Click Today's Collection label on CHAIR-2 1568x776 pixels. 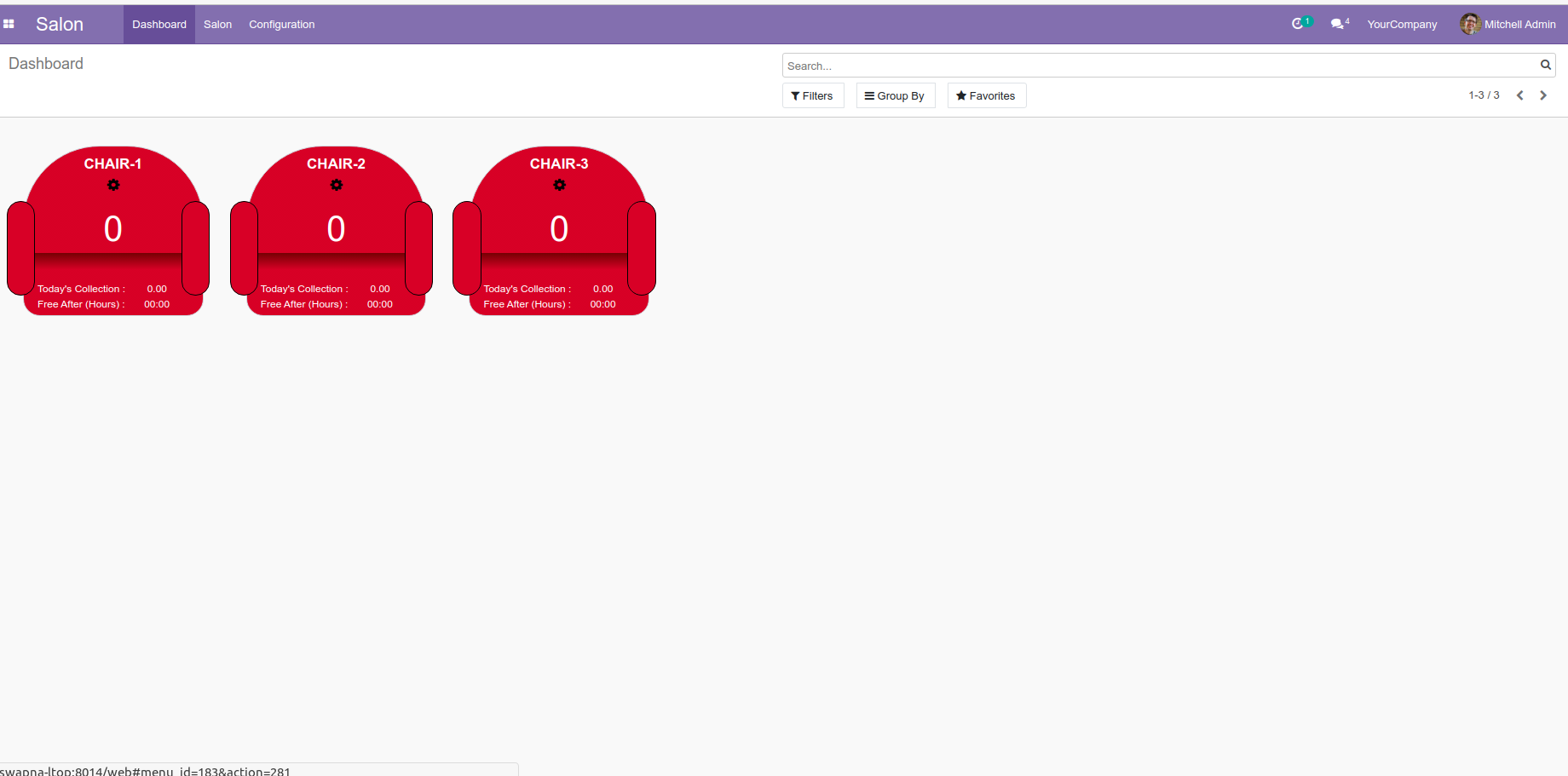click(304, 289)
